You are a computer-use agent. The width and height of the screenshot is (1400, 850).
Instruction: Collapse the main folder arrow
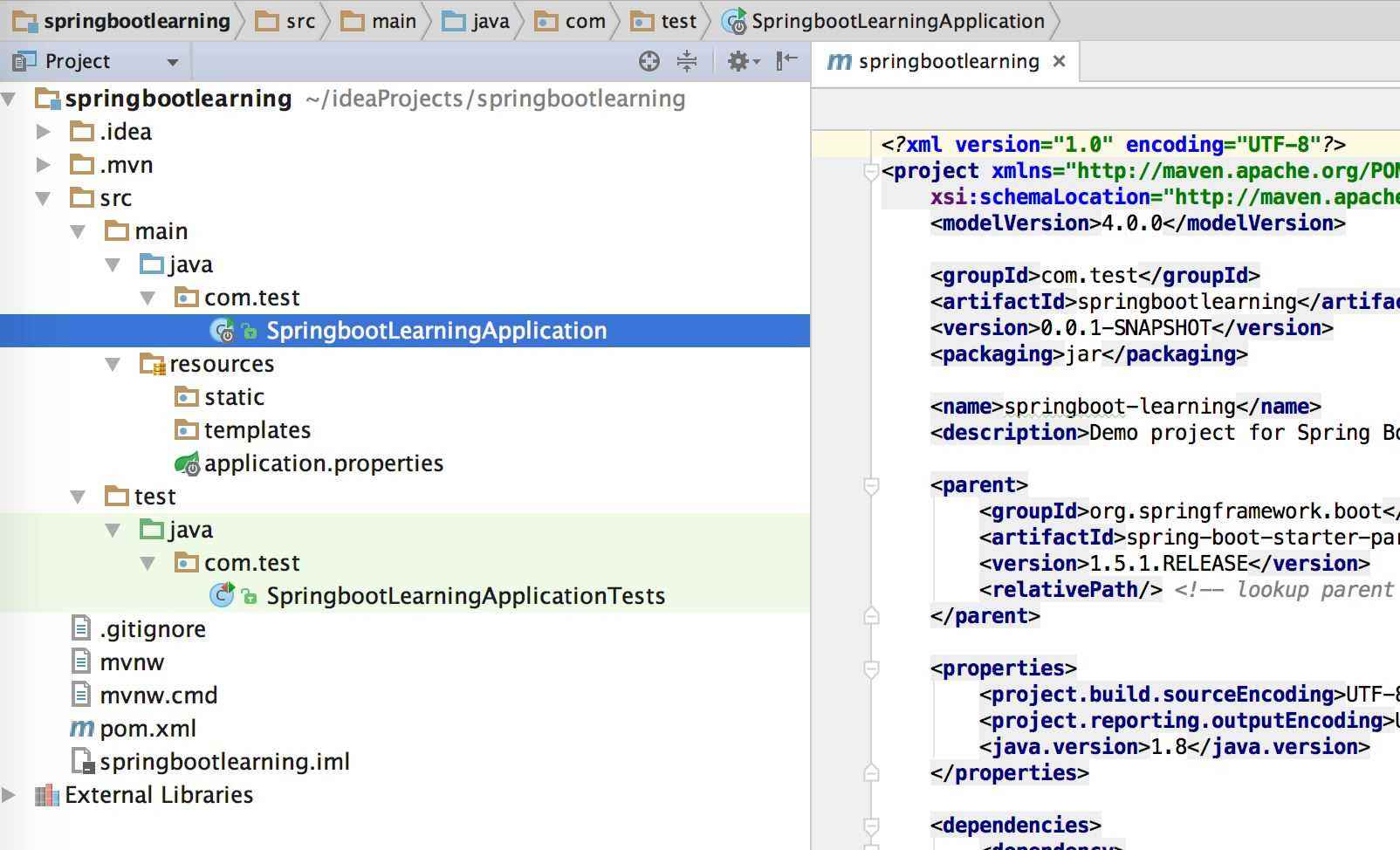click(x=79, y=231)
